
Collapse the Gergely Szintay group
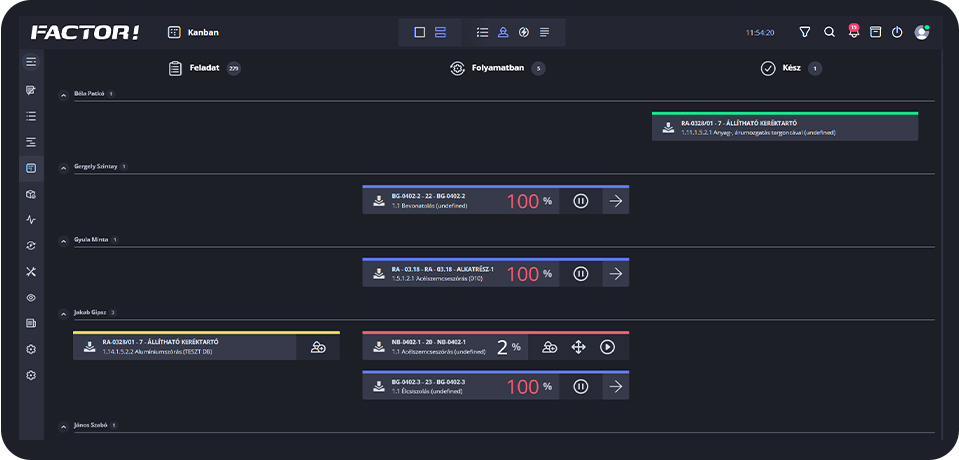coord(64,167)
